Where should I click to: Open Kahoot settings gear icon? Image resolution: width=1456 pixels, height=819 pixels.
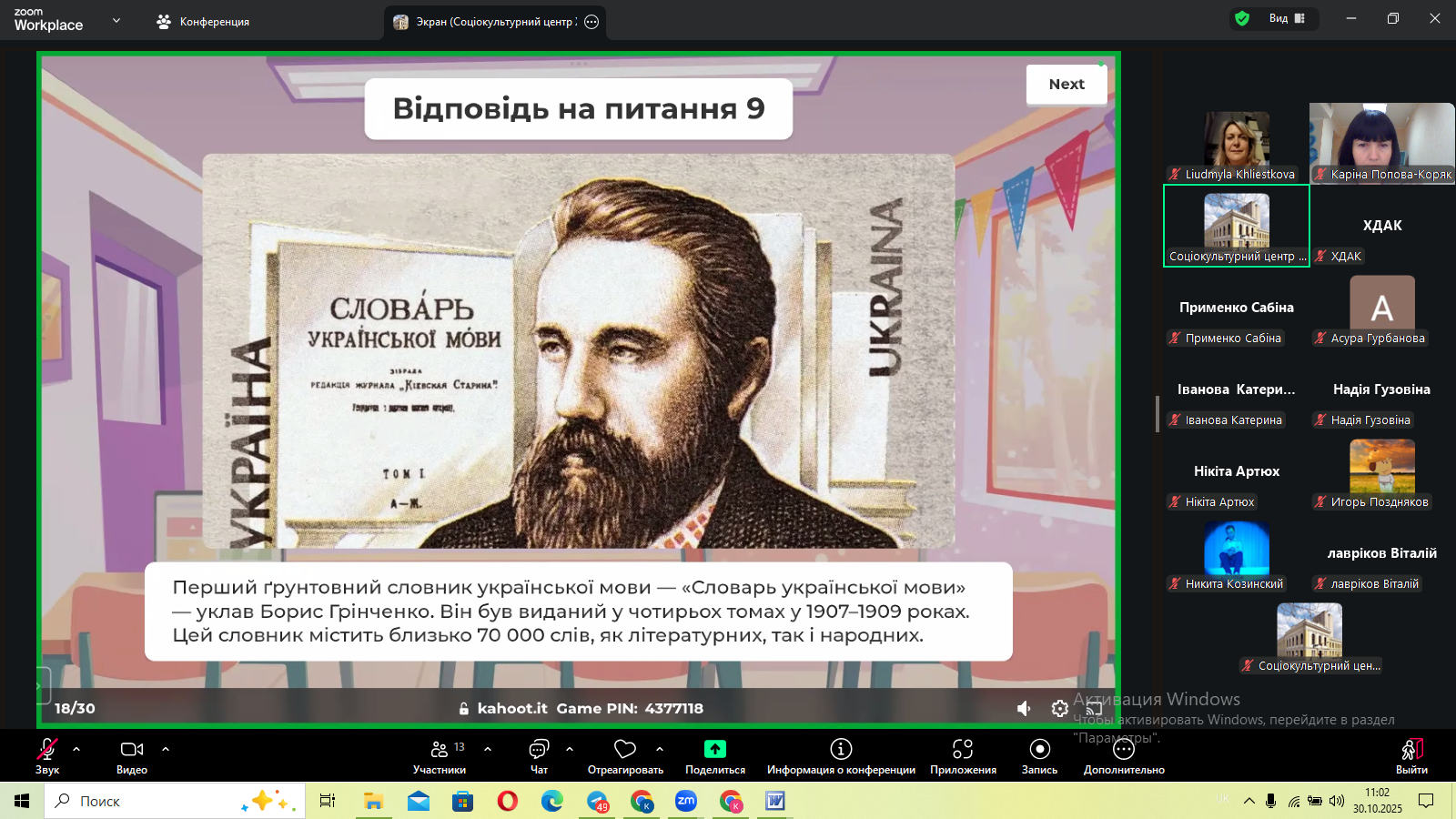[x=1059, y=708]
